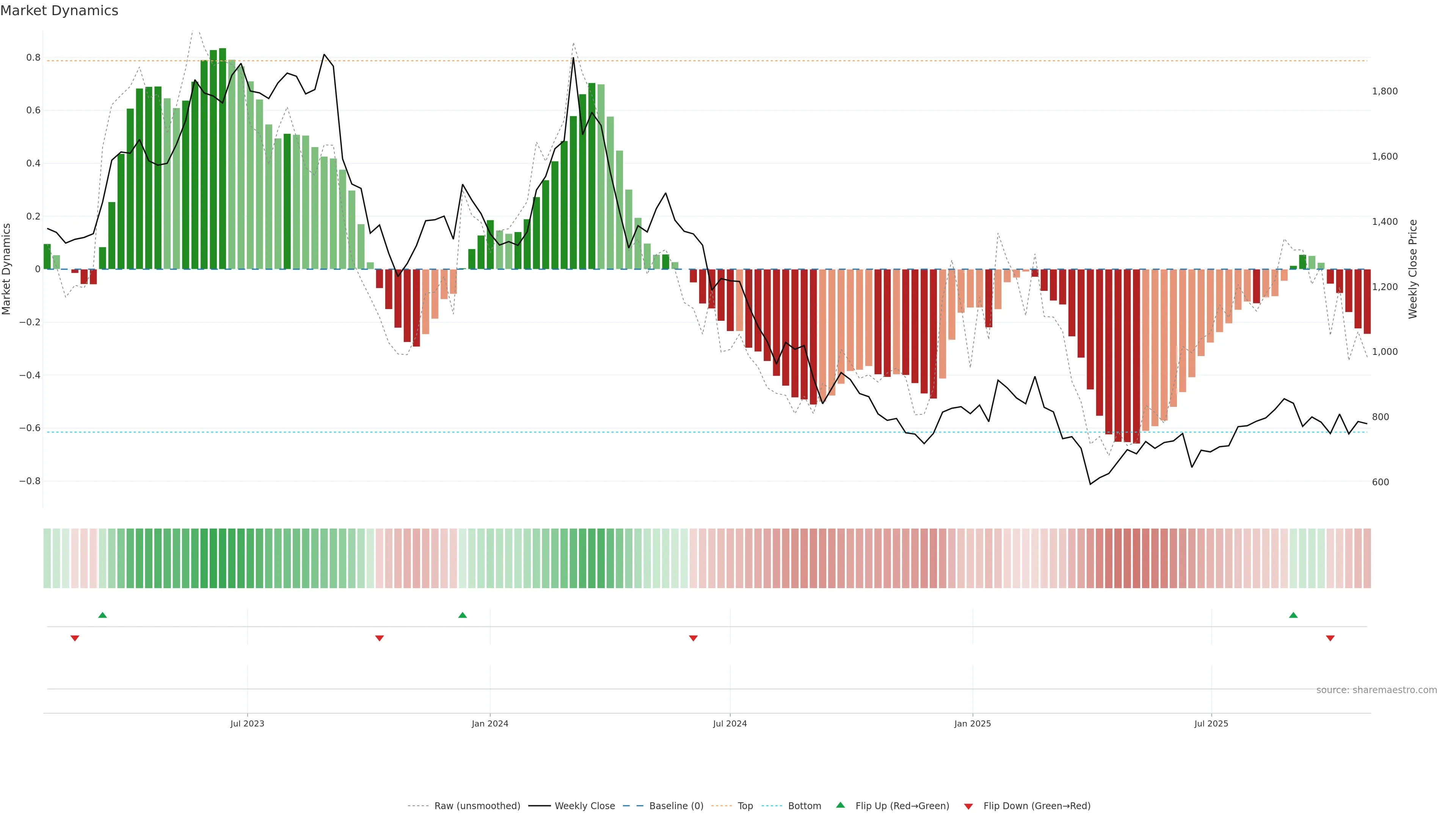Image resolution: width=1456 pixels, height=819 pixels.
Task: Click the red flip-down marker before Jul 2024
Action: tap(693, 638)
